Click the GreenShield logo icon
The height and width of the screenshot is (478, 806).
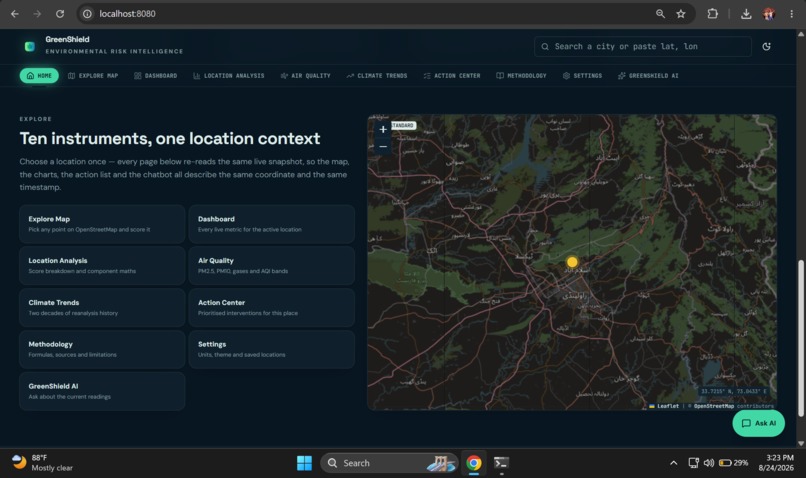(x=30, y=46)
